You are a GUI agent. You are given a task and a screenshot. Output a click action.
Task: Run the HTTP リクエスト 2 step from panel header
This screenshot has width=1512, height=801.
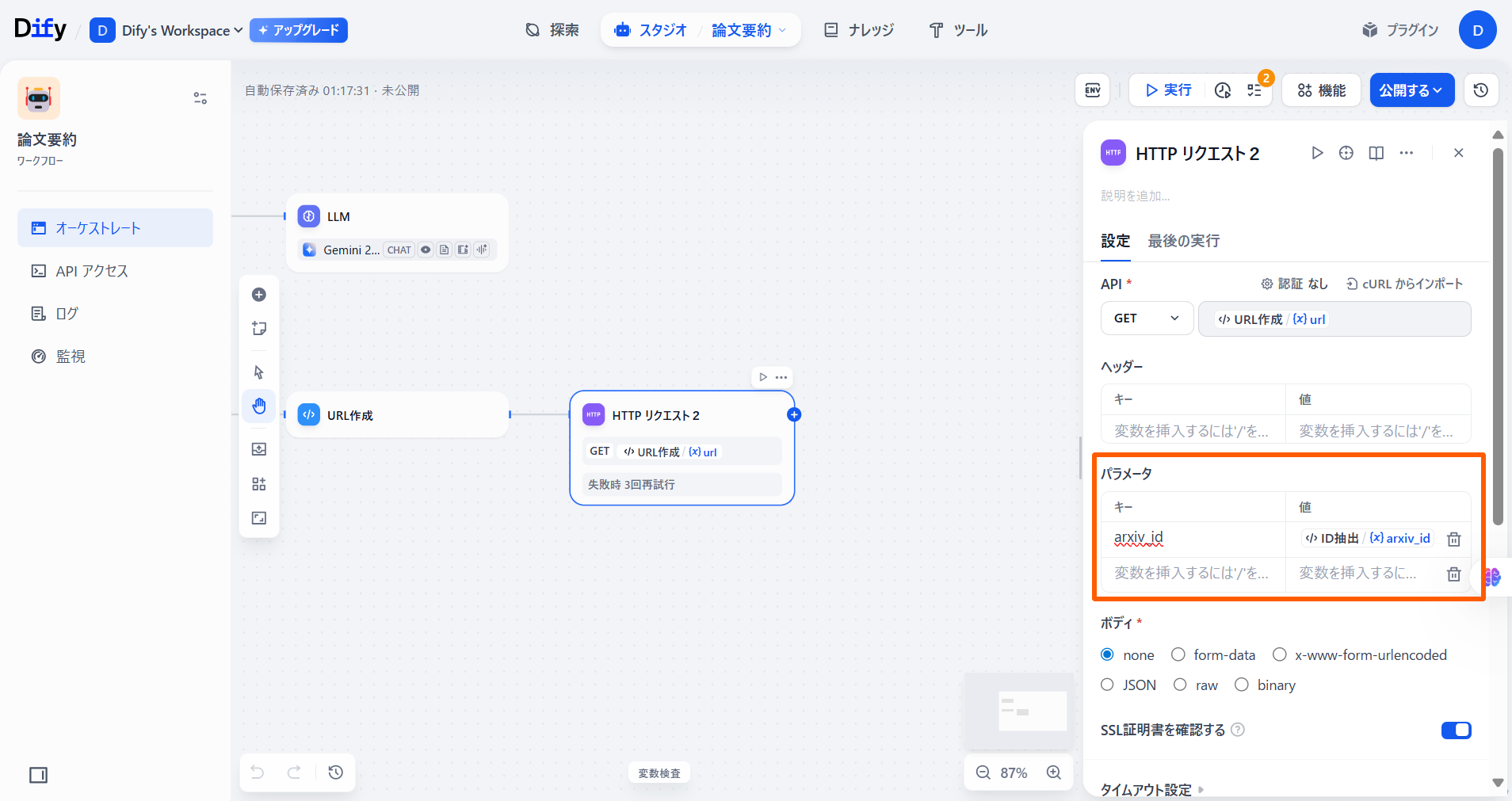1317,153
